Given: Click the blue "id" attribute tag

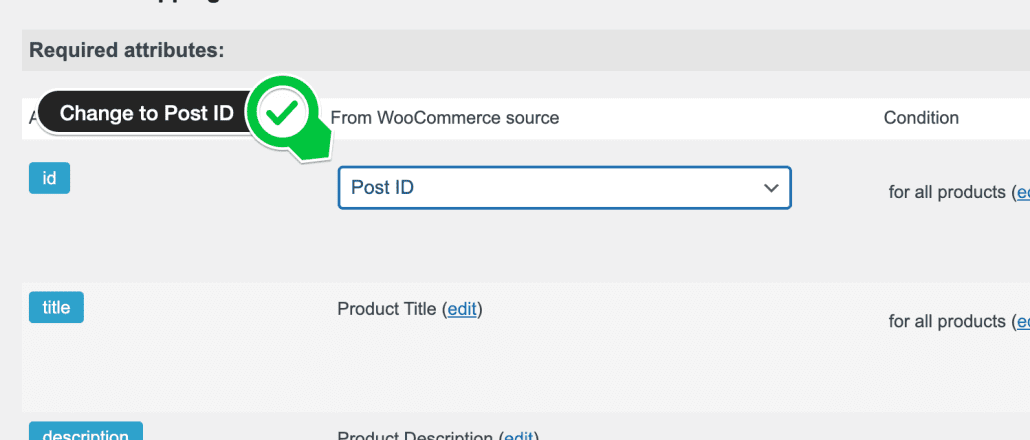Looking at the screenshot, I should [49, 178].
